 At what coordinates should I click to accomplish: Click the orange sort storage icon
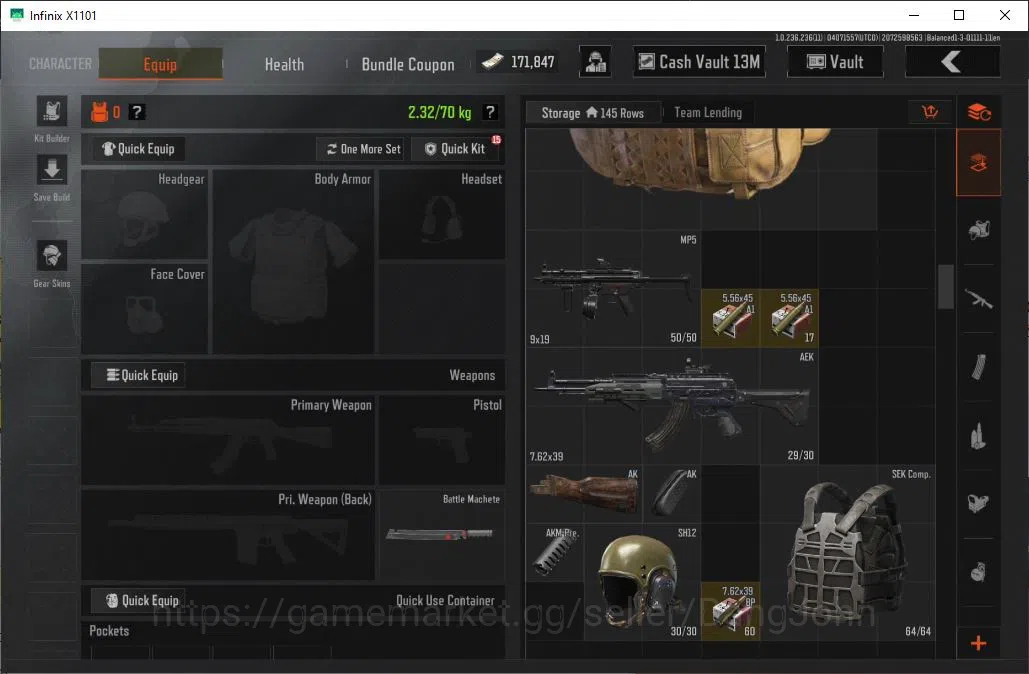pos(930,112)
